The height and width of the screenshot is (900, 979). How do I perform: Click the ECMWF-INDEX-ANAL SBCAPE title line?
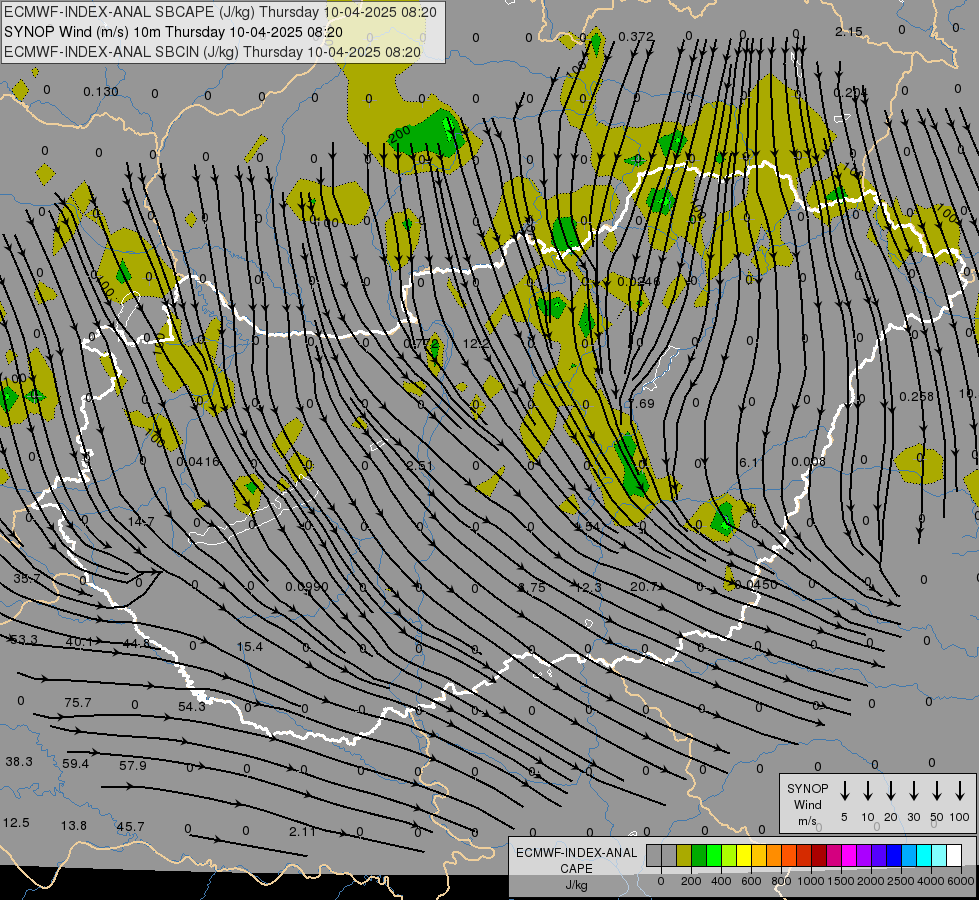coord(220,12)
